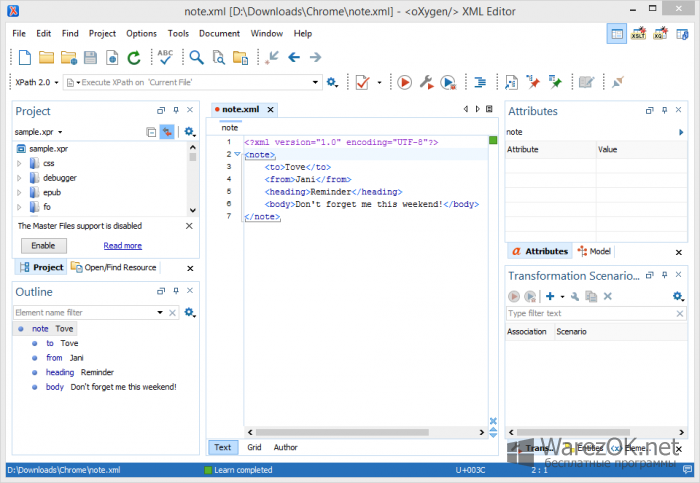Screen dimensions: 700x483
Task: Expand the epub folder
Action: tap(19, 192)
